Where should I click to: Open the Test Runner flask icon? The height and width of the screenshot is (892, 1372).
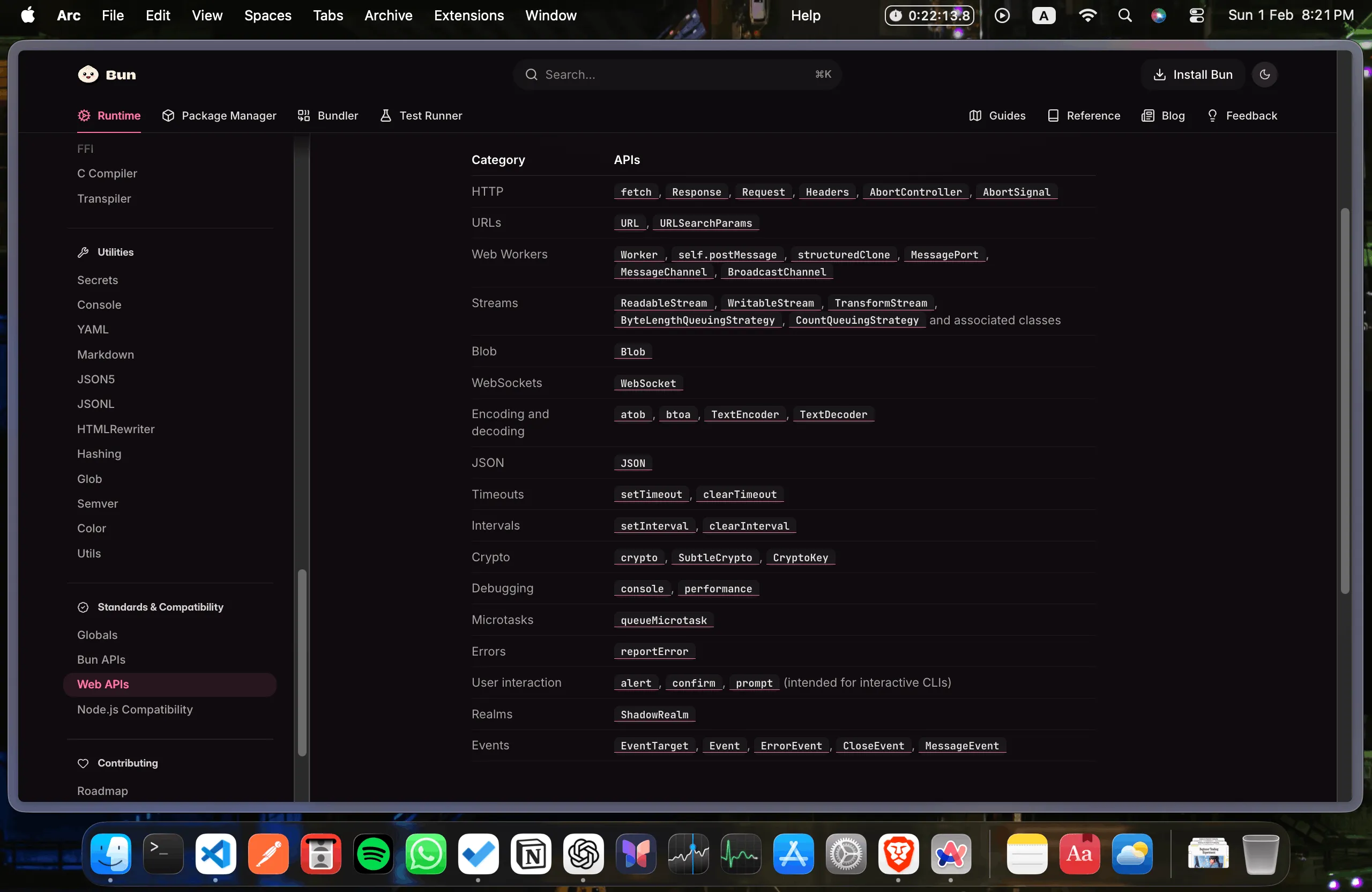point(386,115)
